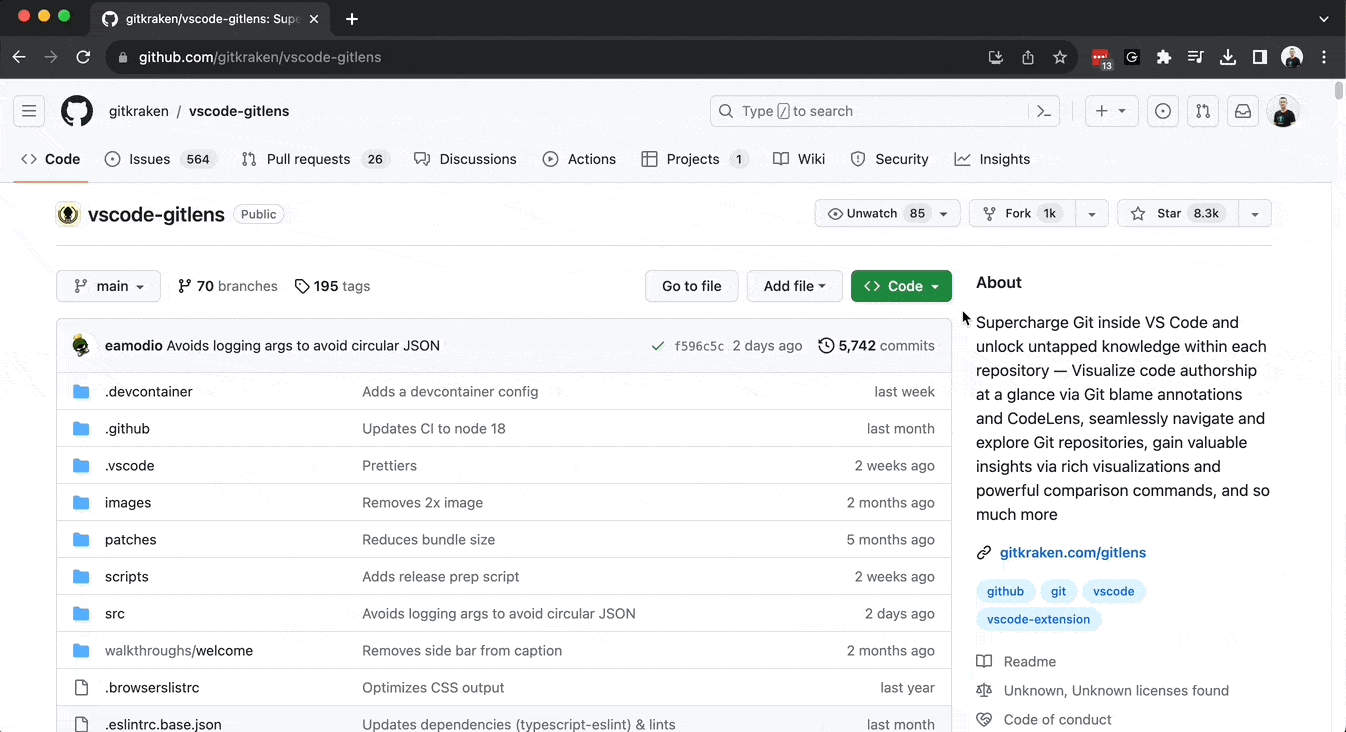Screen dimensions: 1346x732
Task: Click the Go to file button
Action: 692,286
